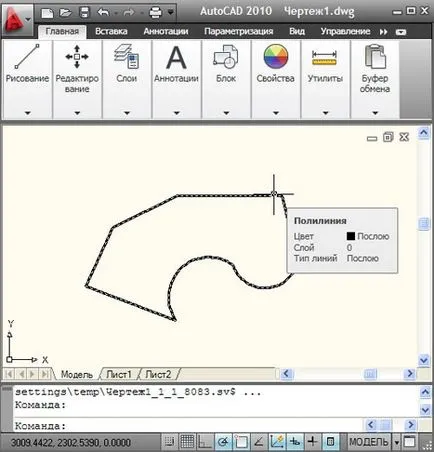This screenshot has height=452, width=434.
Task: Click the Plot printer icon
Action: [155, 13]
